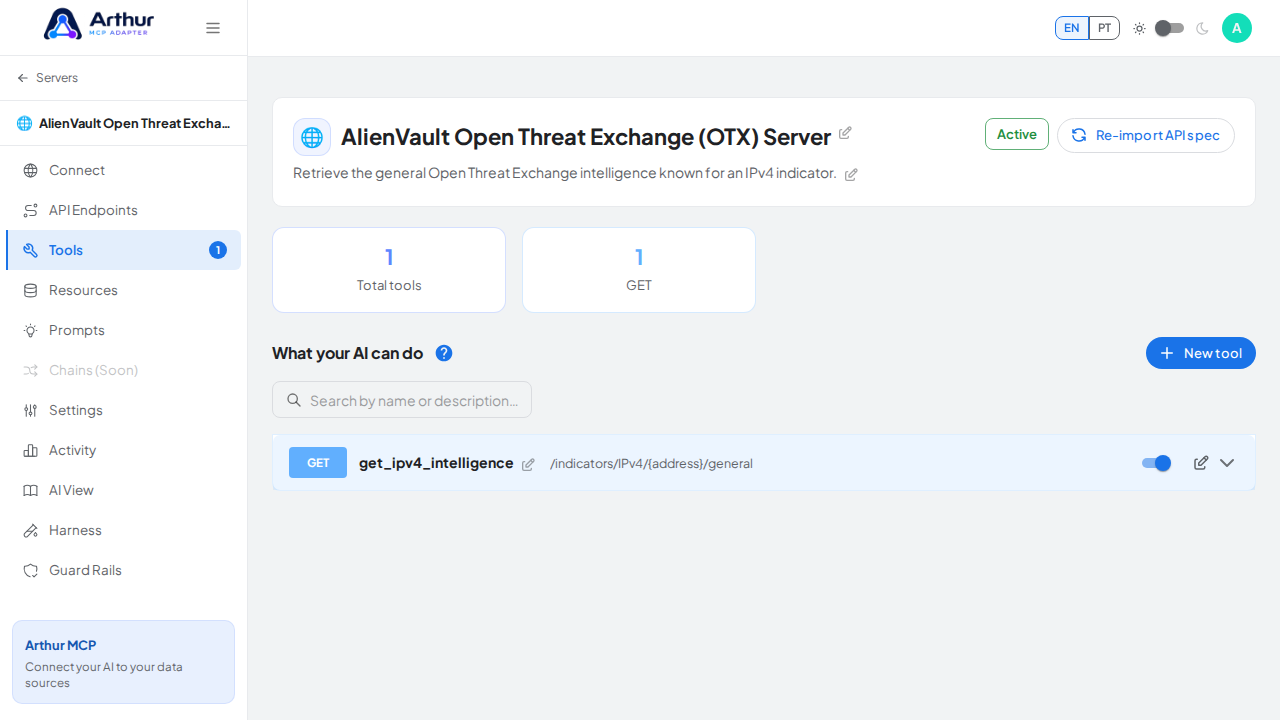Edit the get_ipv4_intelligence tool
The image size is (1280, 720).
pyautogui.click(x=1201, y=463)
